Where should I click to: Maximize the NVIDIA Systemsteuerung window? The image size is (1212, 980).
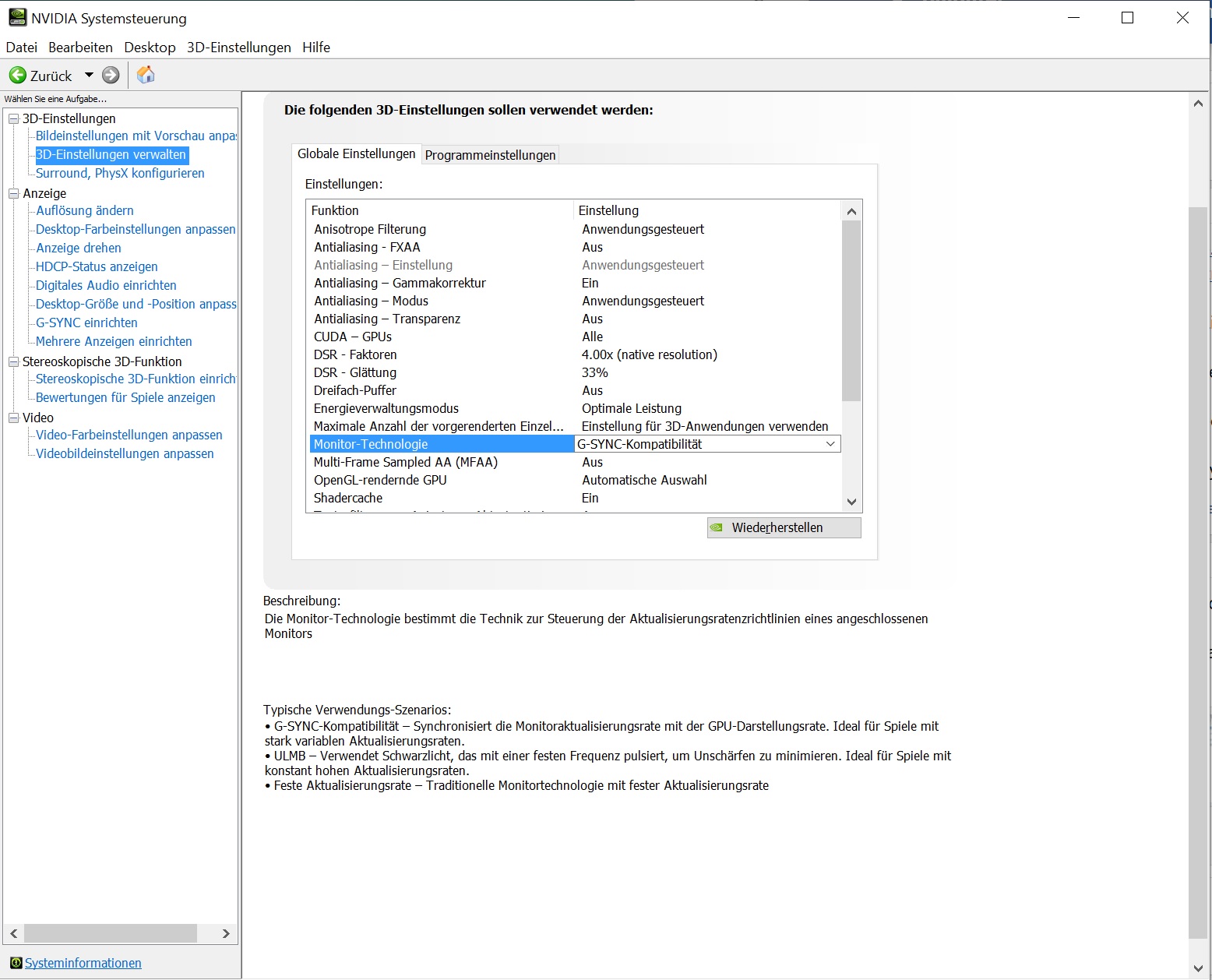click(1127, 18)
